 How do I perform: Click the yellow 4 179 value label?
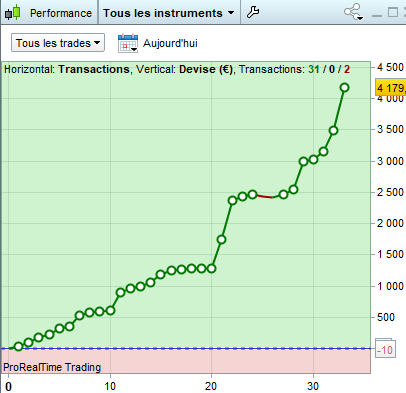pyautogui.click(x=391, y=88)
